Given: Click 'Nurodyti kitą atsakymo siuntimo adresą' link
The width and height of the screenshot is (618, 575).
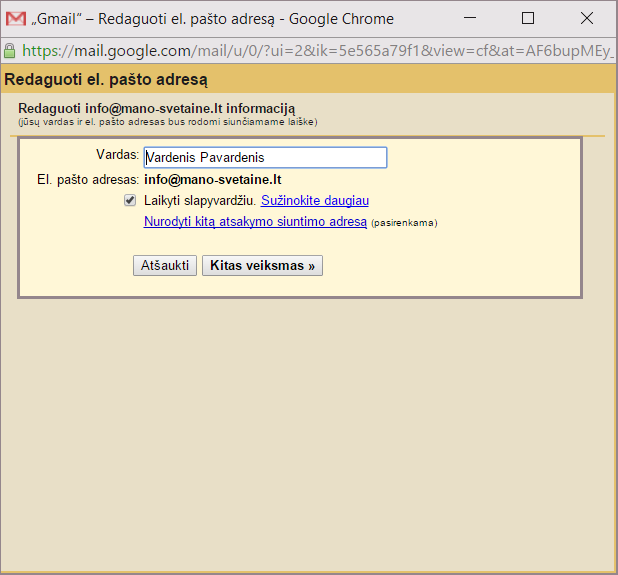Looking at the screenshot, I should 256,222.
